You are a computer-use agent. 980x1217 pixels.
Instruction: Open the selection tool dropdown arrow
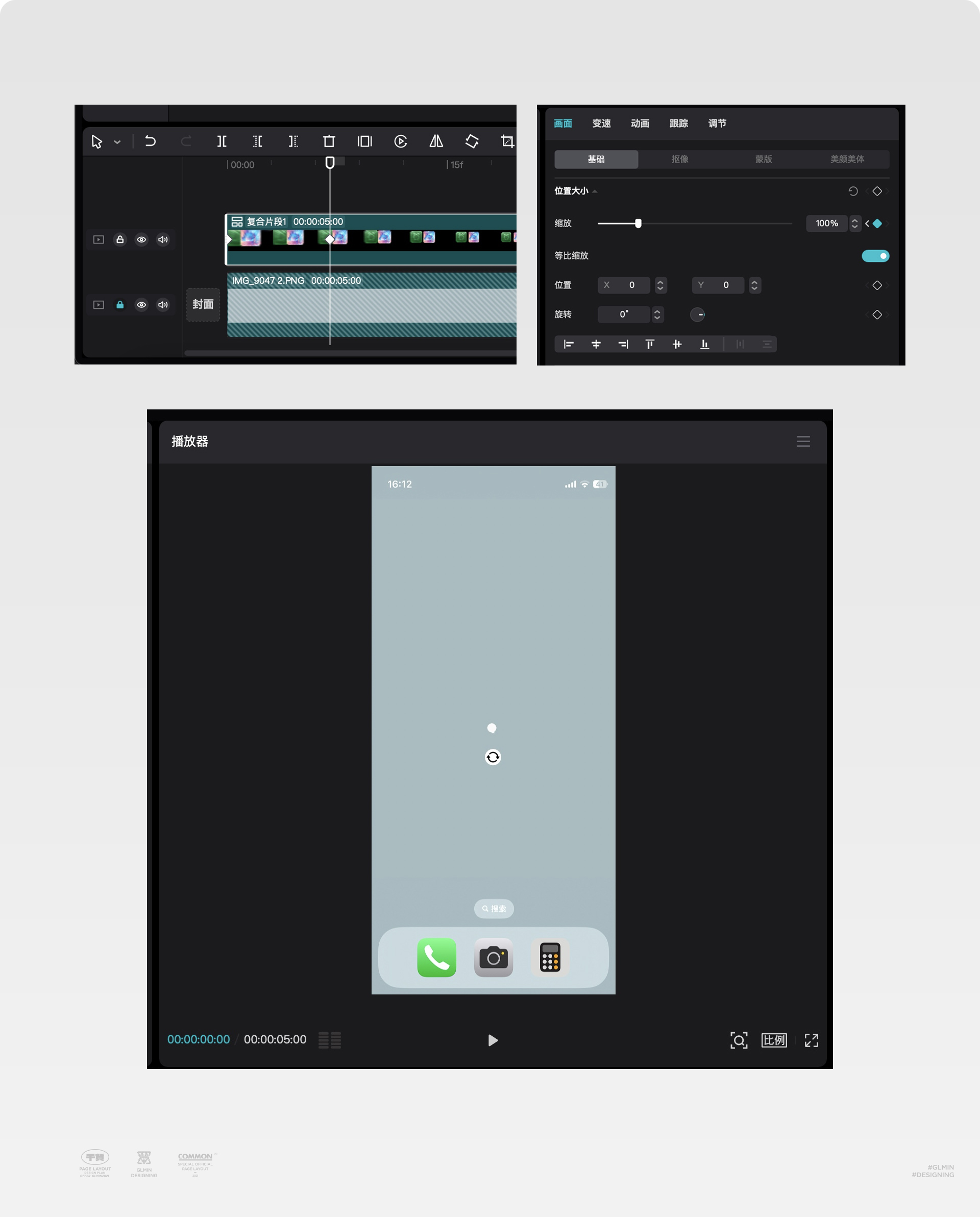(x=117, y=142)
